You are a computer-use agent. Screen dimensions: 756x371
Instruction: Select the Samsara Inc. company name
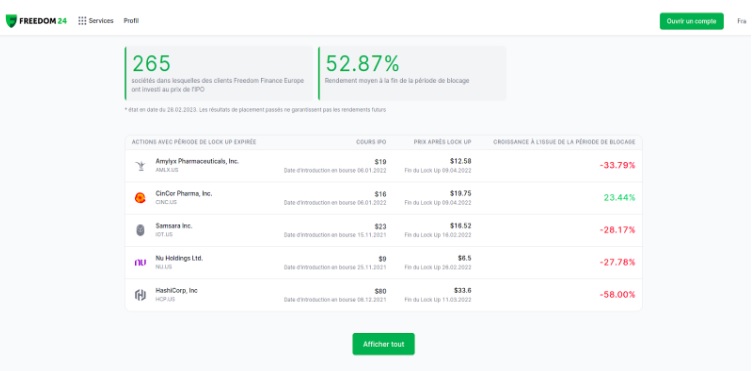174,226
